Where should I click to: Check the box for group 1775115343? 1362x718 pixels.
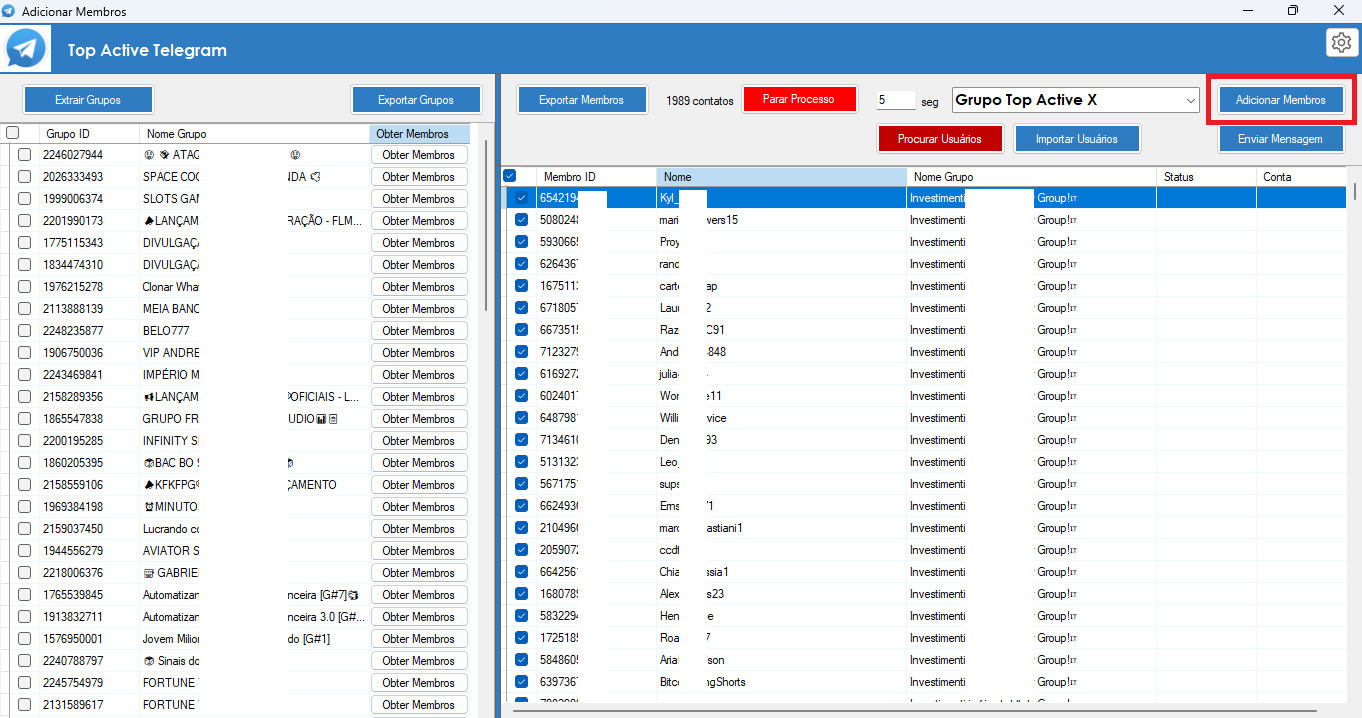pyautogui.click(x=24, y=243)
